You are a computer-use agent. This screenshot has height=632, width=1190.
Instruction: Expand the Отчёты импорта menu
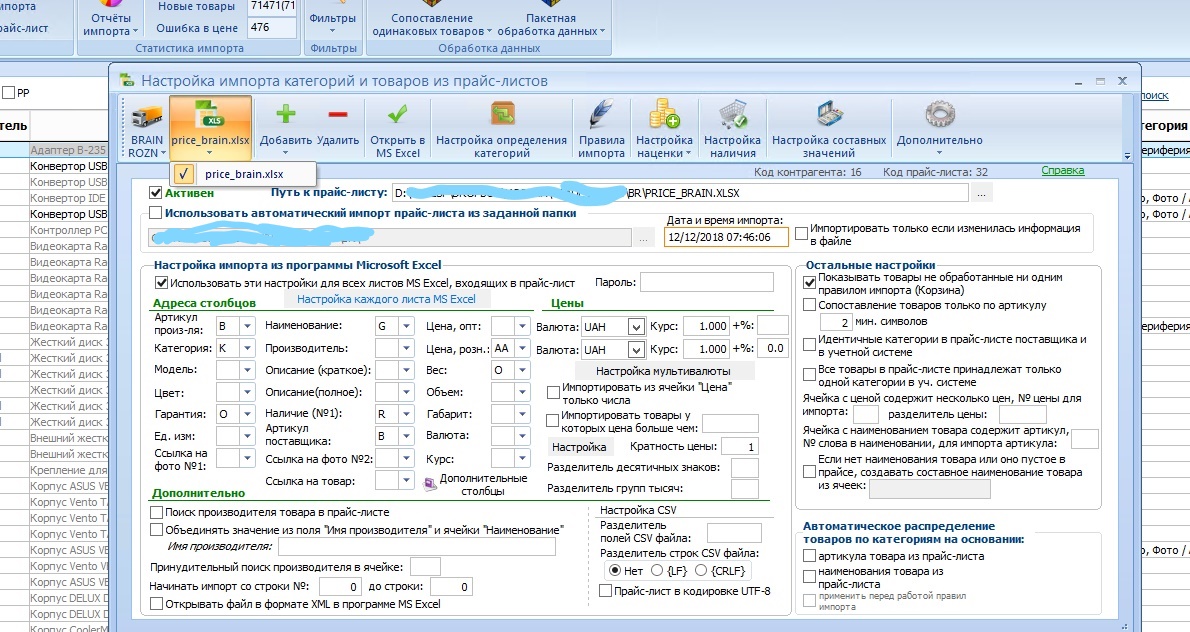(x=111, y=24)
